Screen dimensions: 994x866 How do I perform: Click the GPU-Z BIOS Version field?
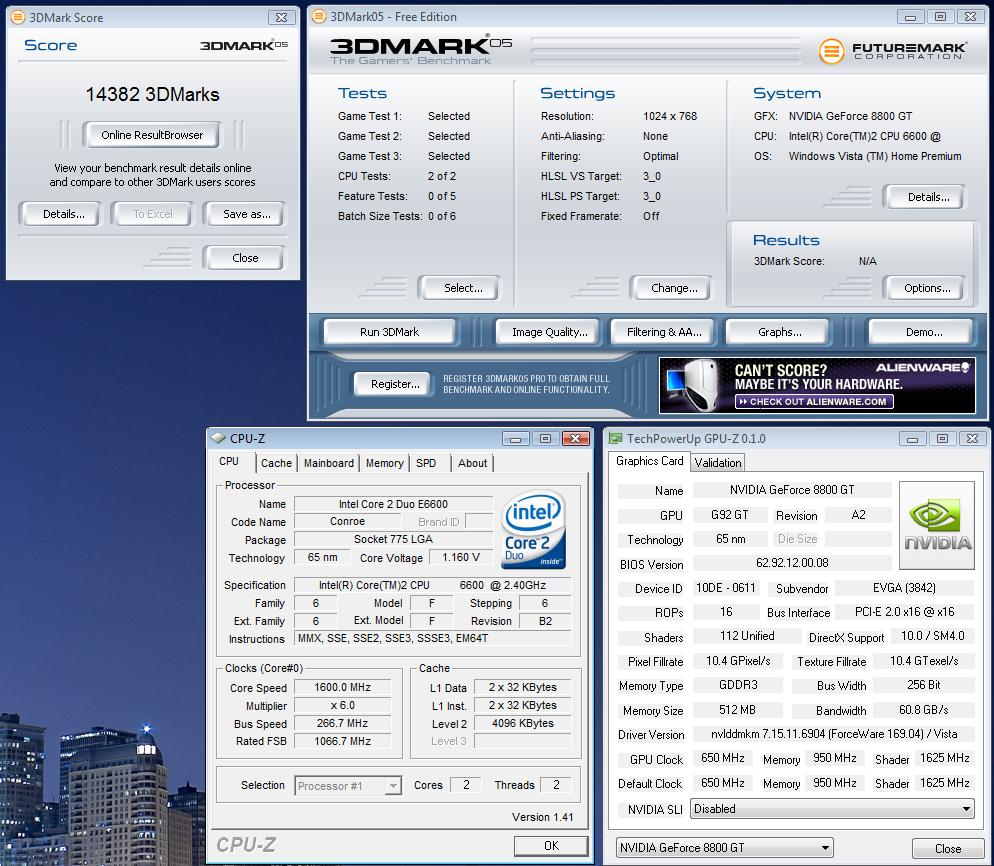pos(792,563)
